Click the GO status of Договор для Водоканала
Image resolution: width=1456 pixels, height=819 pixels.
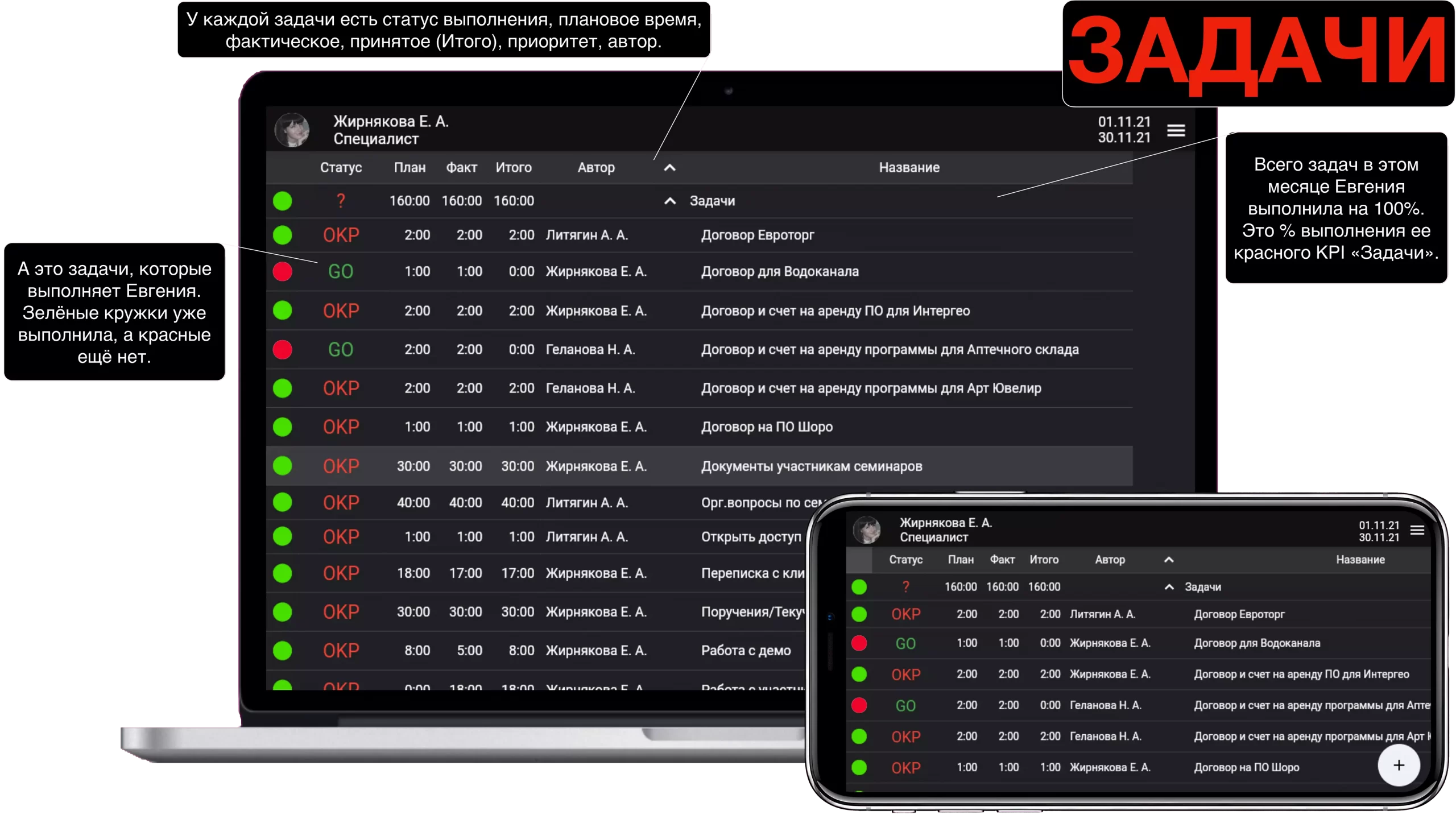tap(341, 272)
